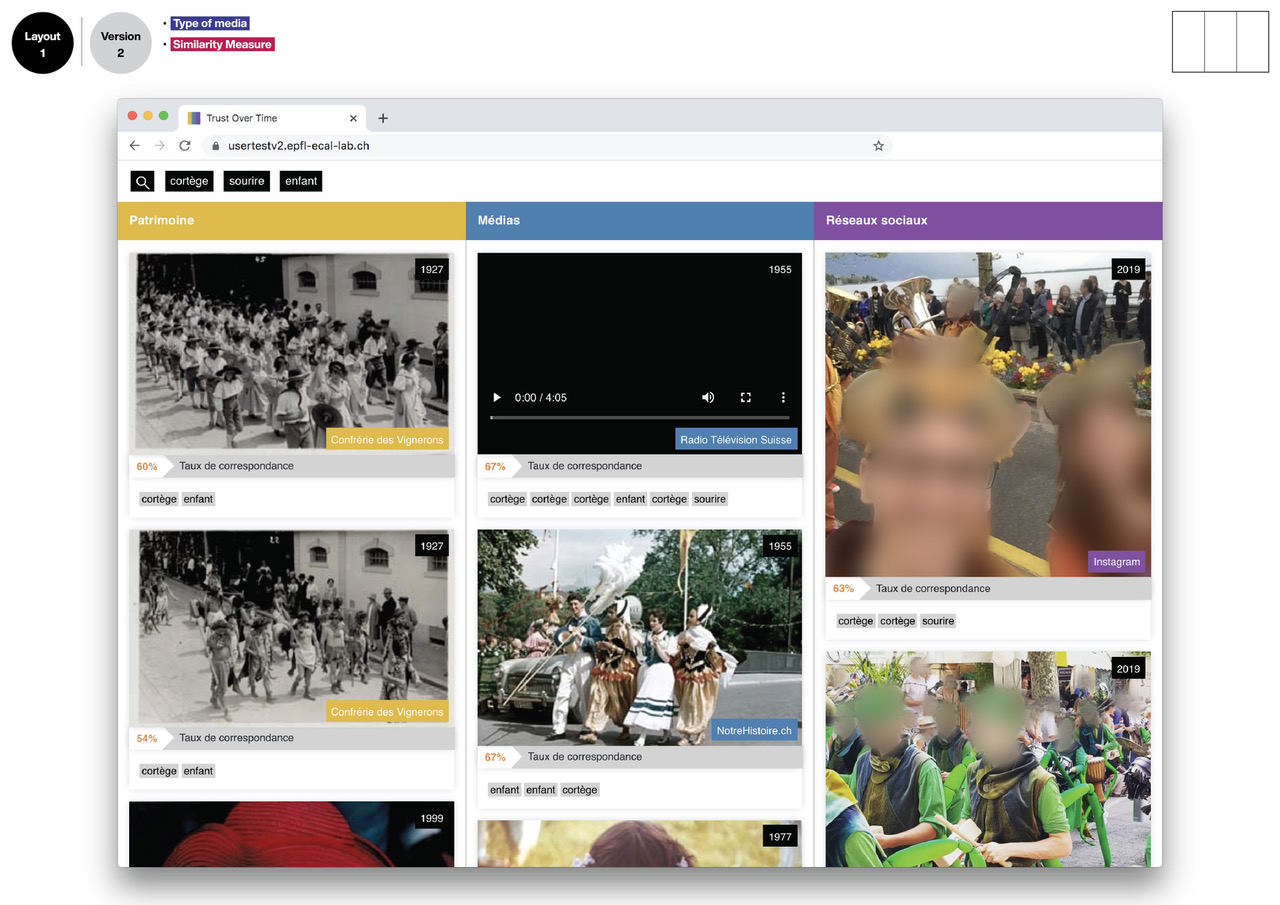The height and width of the screenshot is (905, 1280).
Task: Open the NotreHistoire.ch 1955 photo
Action: (640, 637)
